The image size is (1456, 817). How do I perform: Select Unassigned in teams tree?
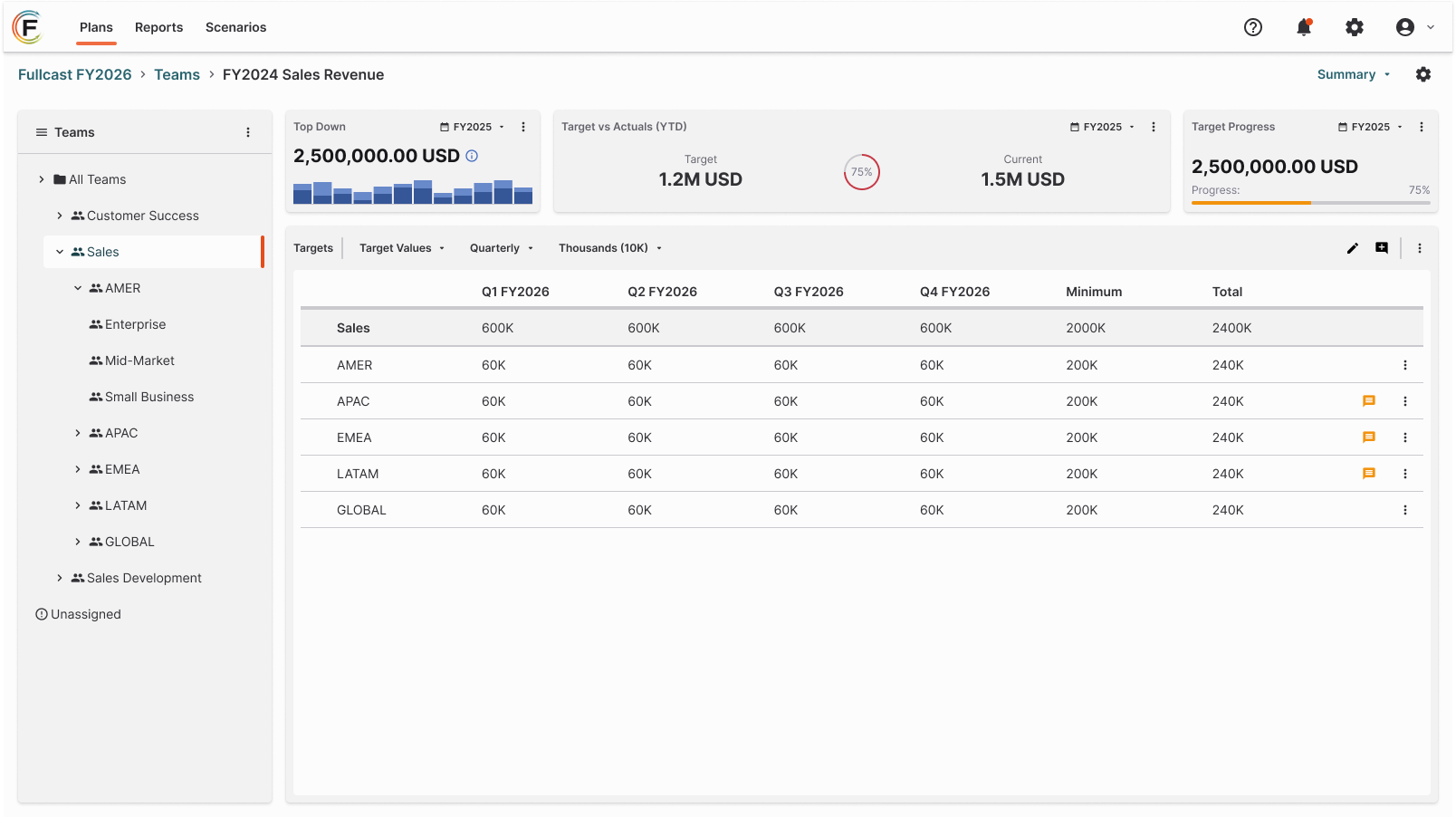[x=78, y=614]
